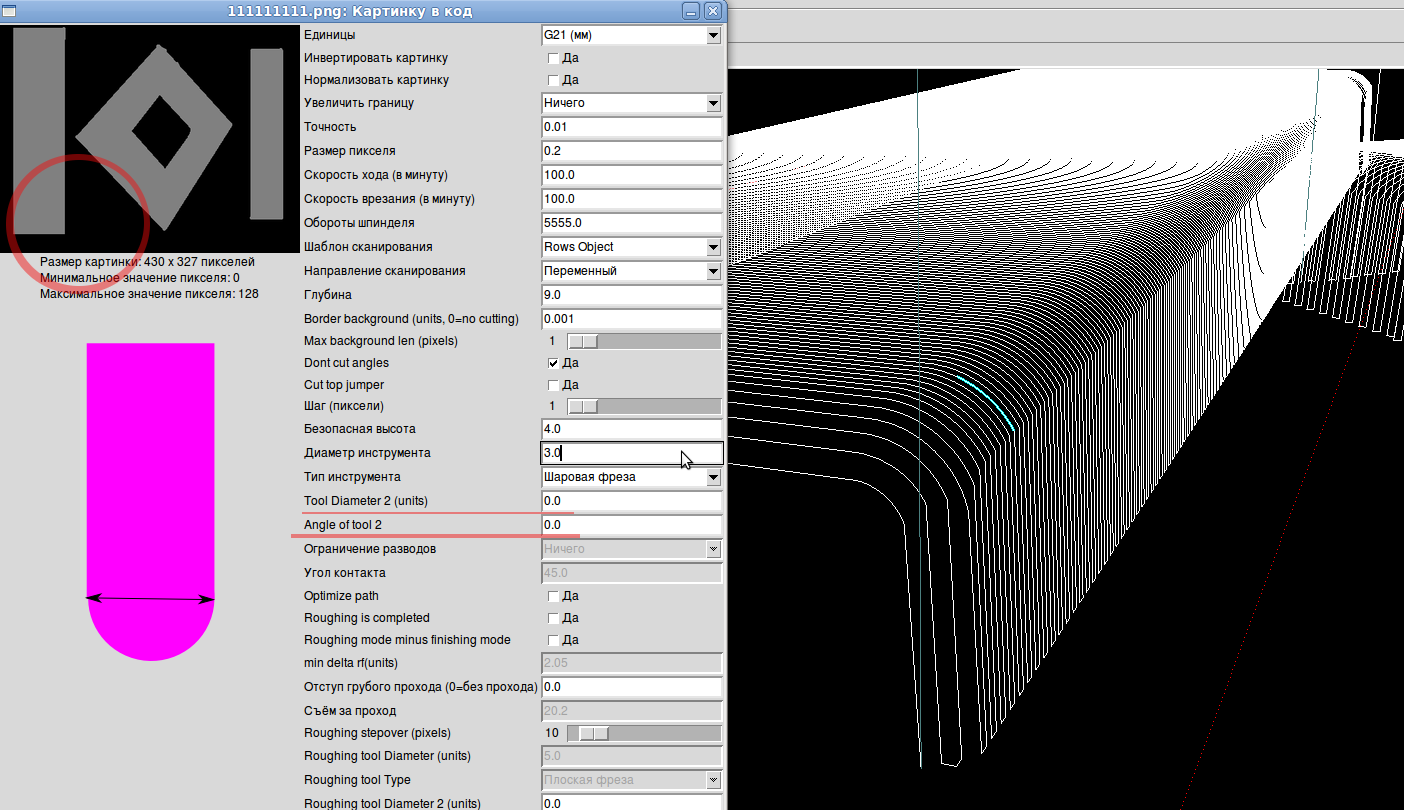Open the Шаблон сканирования dropdown

(x=631, y=247)
